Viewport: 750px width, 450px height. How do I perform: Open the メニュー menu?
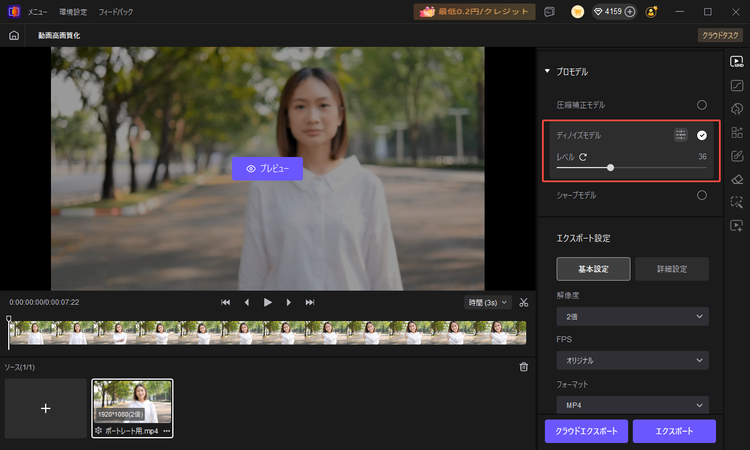[x=37, y=12]
